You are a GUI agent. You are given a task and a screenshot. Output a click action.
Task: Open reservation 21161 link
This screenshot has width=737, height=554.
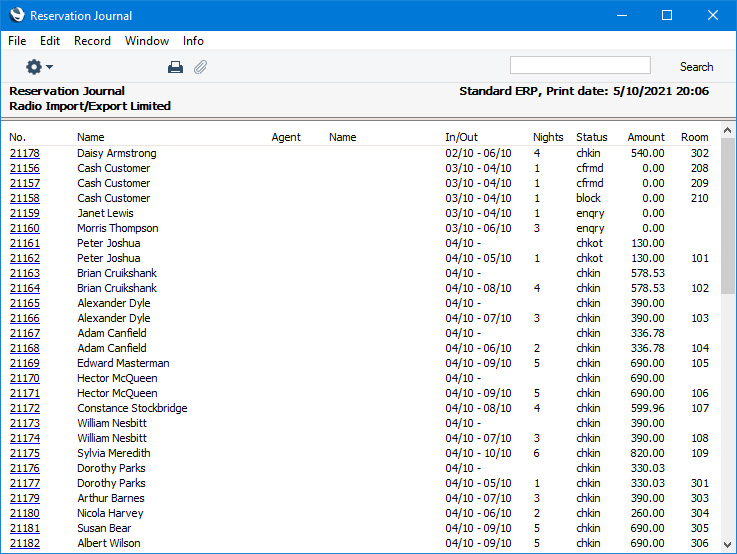[25, 243]
